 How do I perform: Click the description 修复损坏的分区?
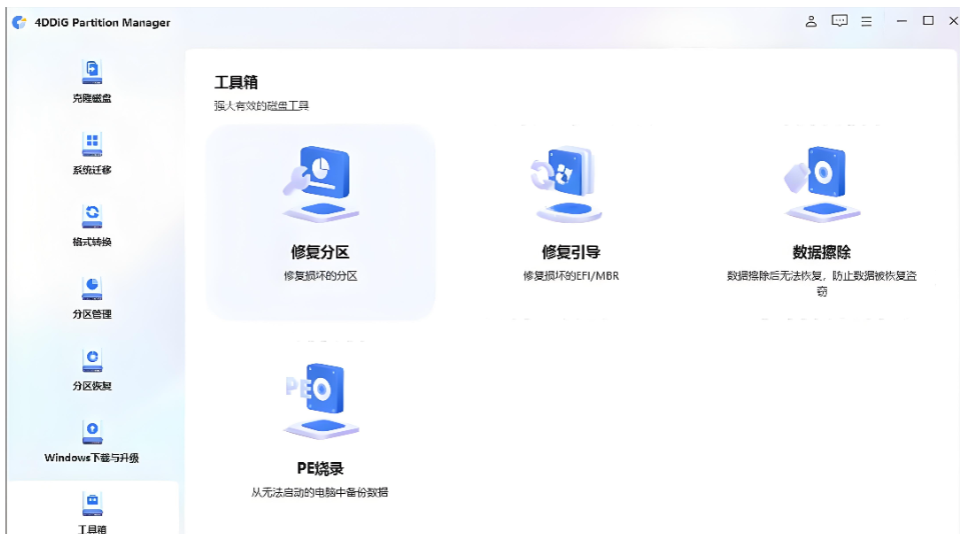tap(320, 276)
